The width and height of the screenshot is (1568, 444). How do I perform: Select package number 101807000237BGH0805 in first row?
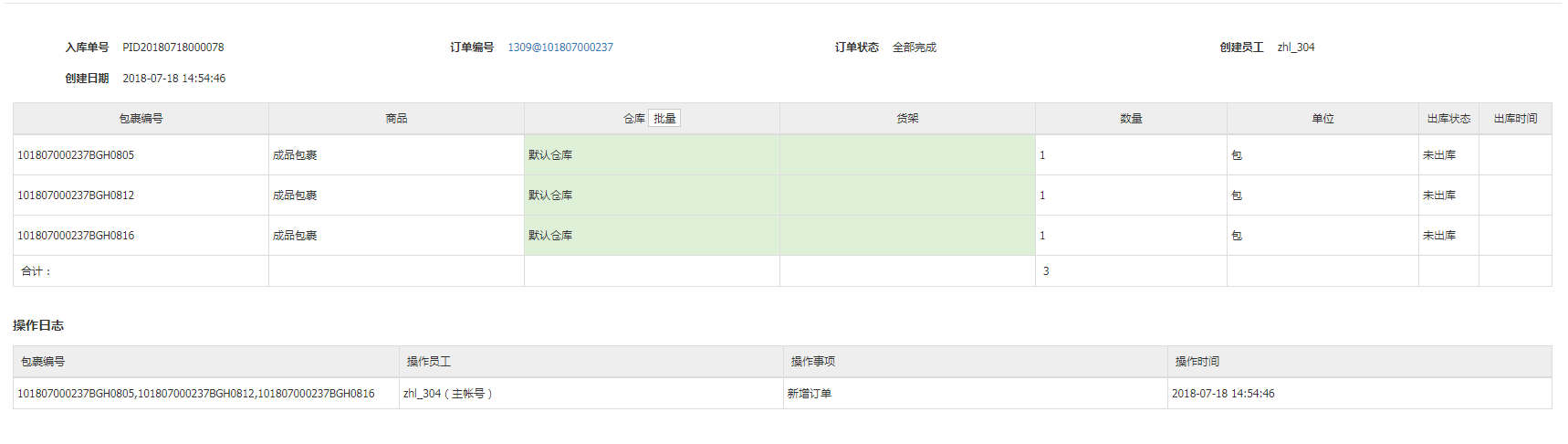(x=76, y=155)
